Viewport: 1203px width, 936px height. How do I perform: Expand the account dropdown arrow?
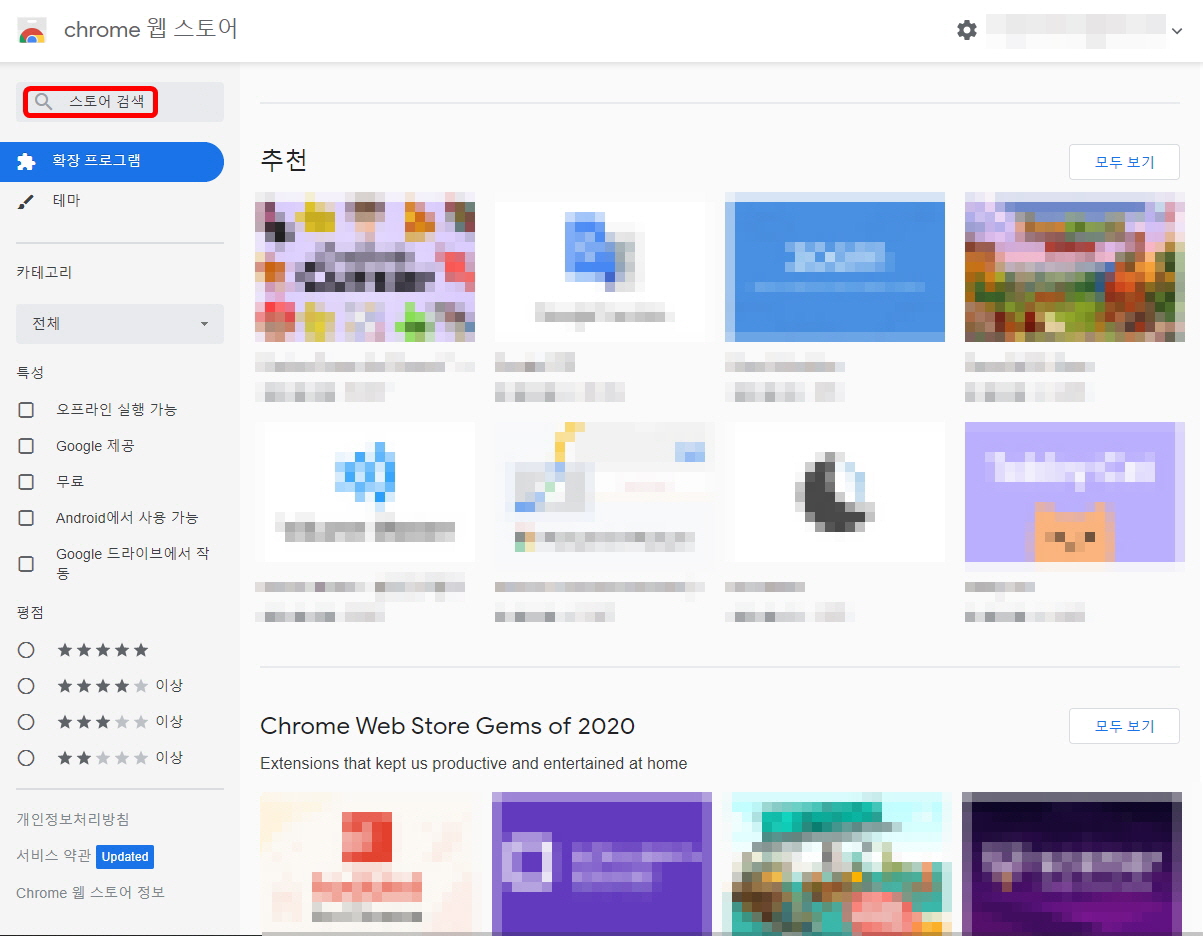pos(1176,31)
